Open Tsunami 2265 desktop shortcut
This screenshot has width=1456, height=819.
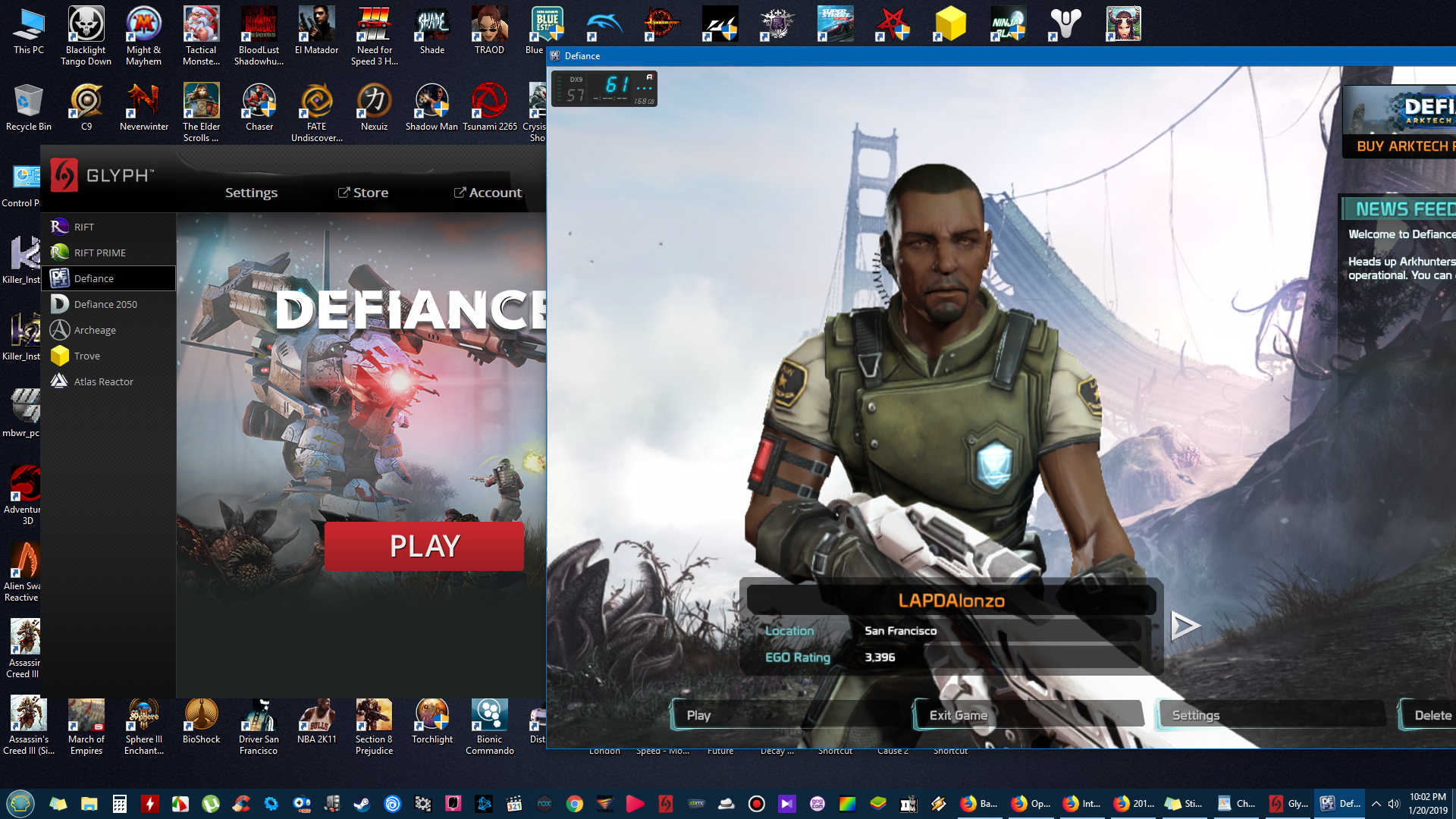click(x=489, y=108)
